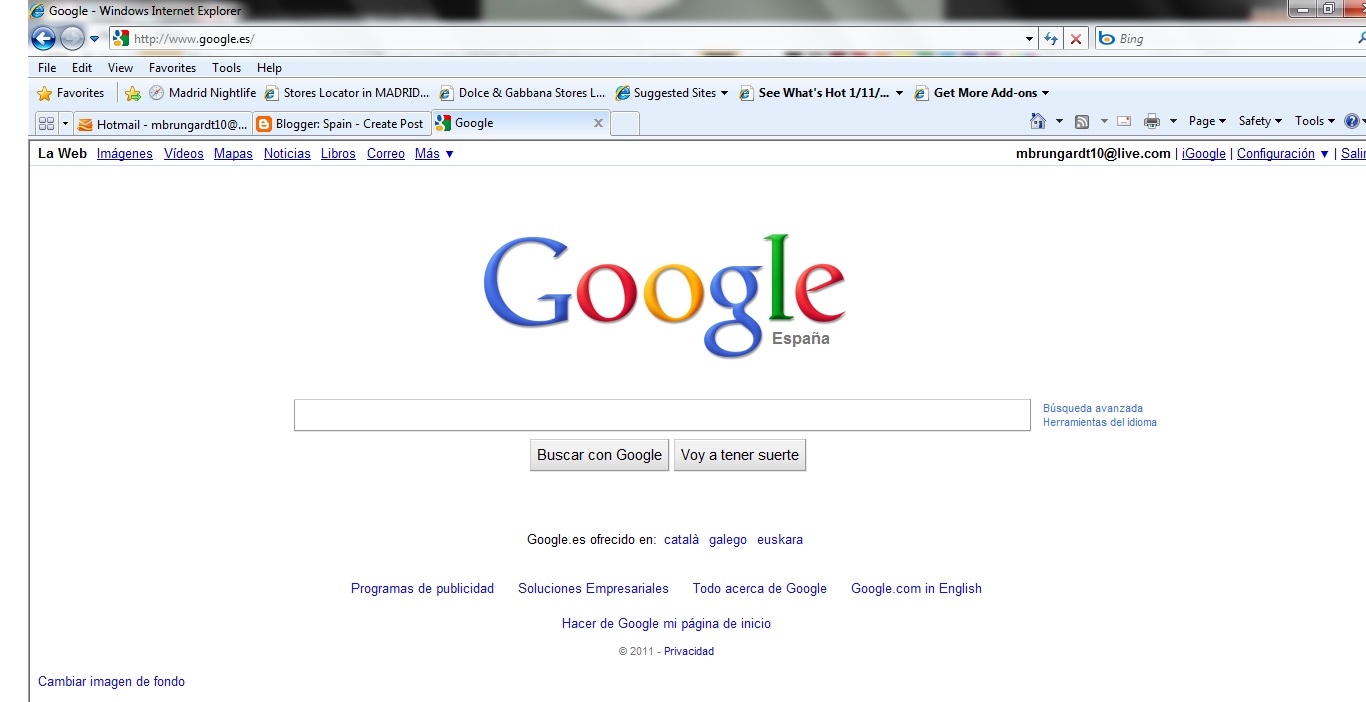
Task: Click Buscar con Google button
Action: pyautogui.click(x=599, y=455)
